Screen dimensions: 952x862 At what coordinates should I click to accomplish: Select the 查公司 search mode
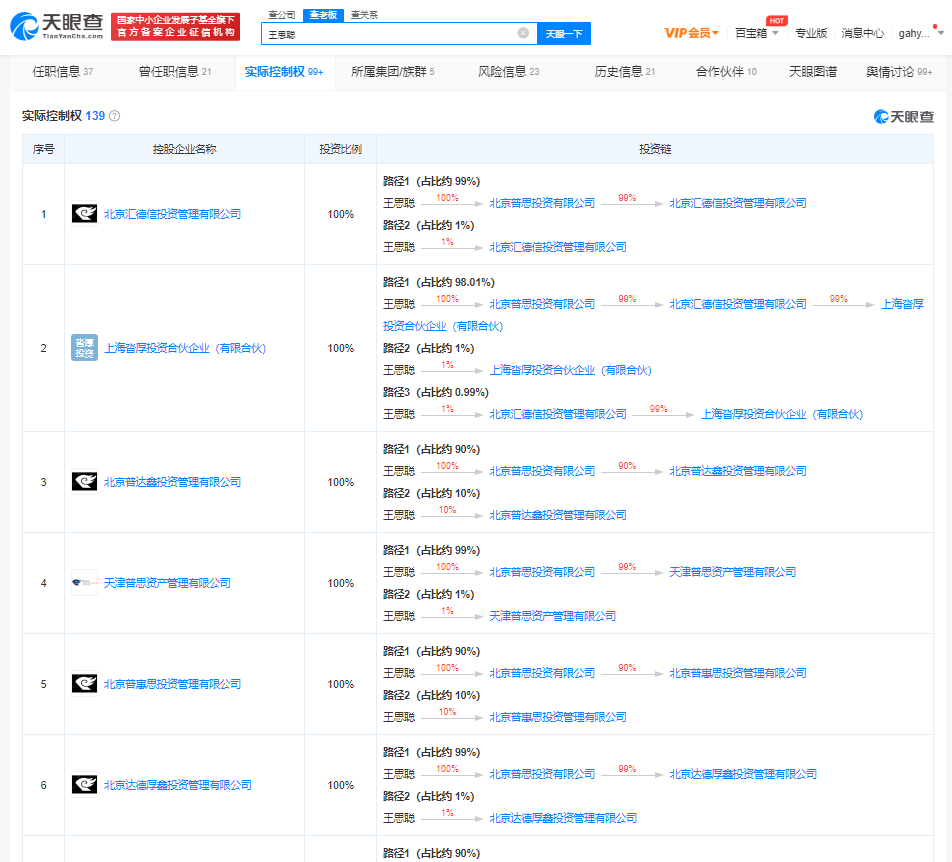click(x=281, y=15)
